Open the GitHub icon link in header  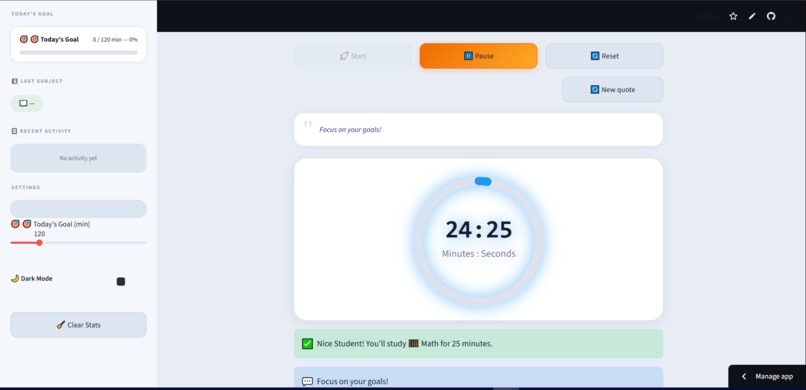tap(771, 16)
